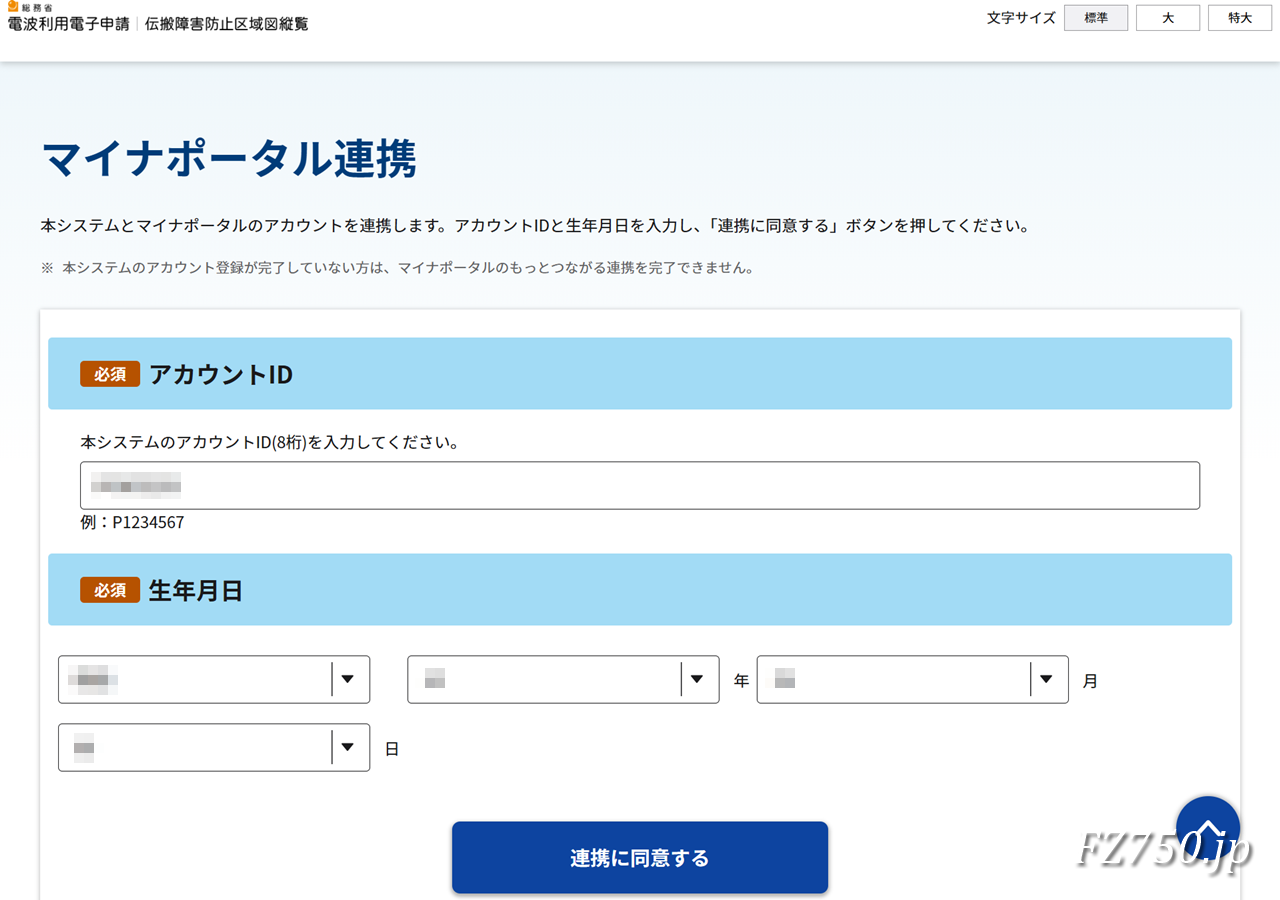Open the birth year combo box
The height and width of the screenshot is (900, 1280).
coord(550,679)
